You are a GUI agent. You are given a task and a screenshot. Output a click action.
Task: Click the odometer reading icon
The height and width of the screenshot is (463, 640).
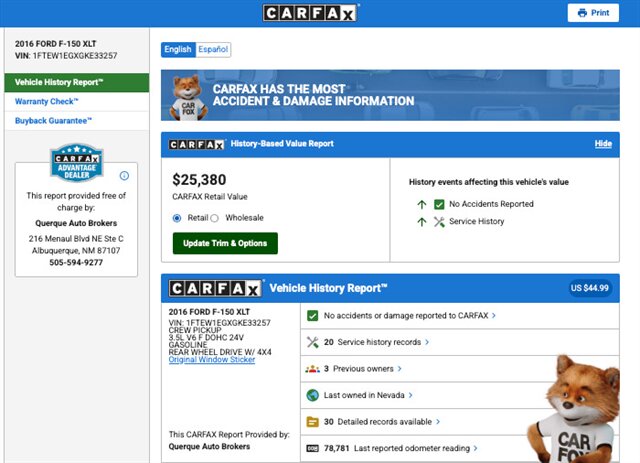pyautogui.click(x=312, y=449)
